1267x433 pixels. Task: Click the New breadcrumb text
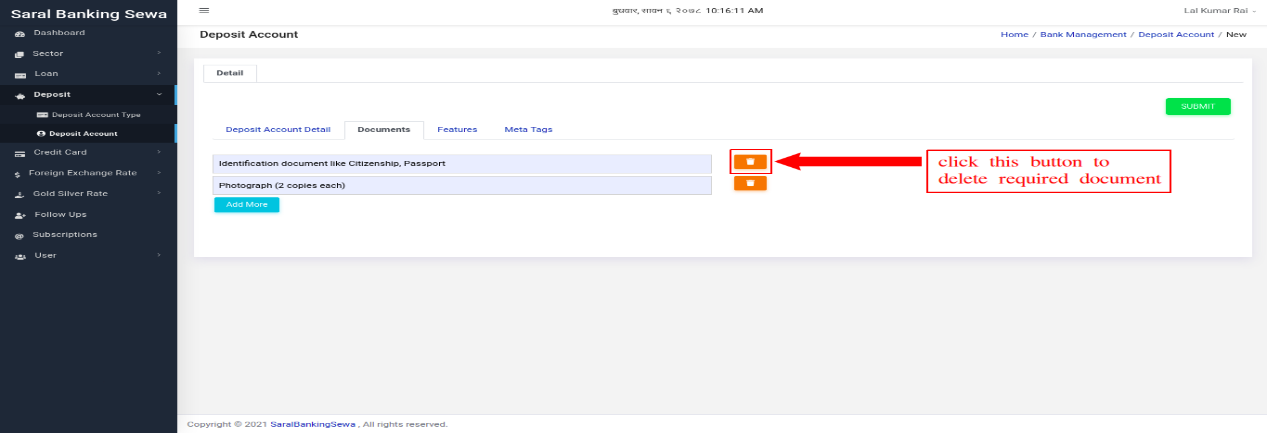1236,34
